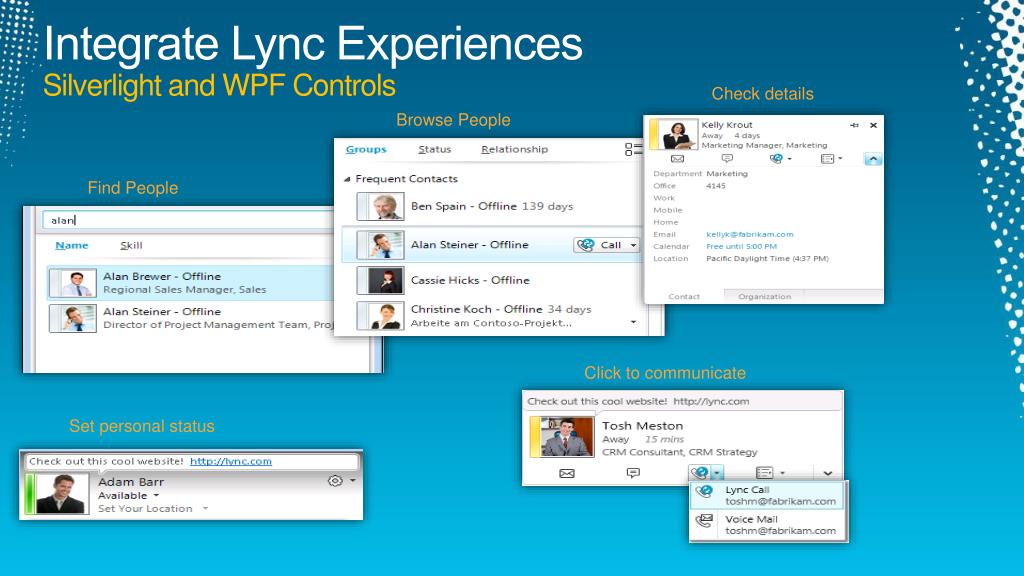Click Tosh Meston's note with http://lync.com

tap(682, 402)
